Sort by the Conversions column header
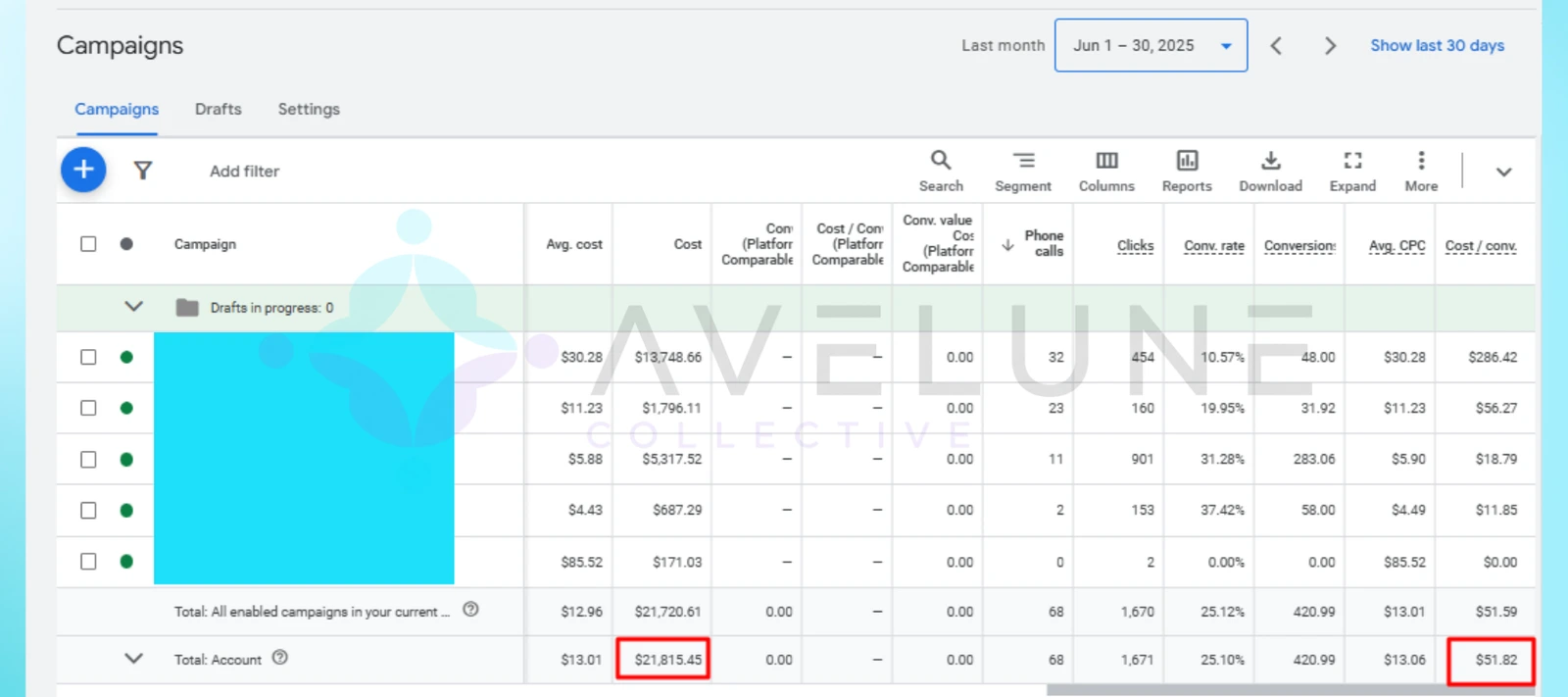Screen dimensions: 1568x697 (1299, 246)
